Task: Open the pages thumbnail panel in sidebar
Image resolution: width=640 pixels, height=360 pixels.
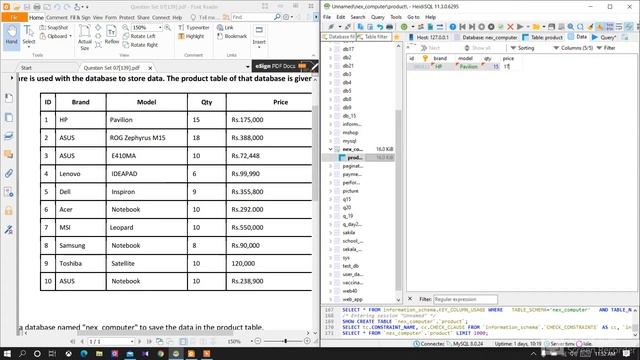Action: 9,117
